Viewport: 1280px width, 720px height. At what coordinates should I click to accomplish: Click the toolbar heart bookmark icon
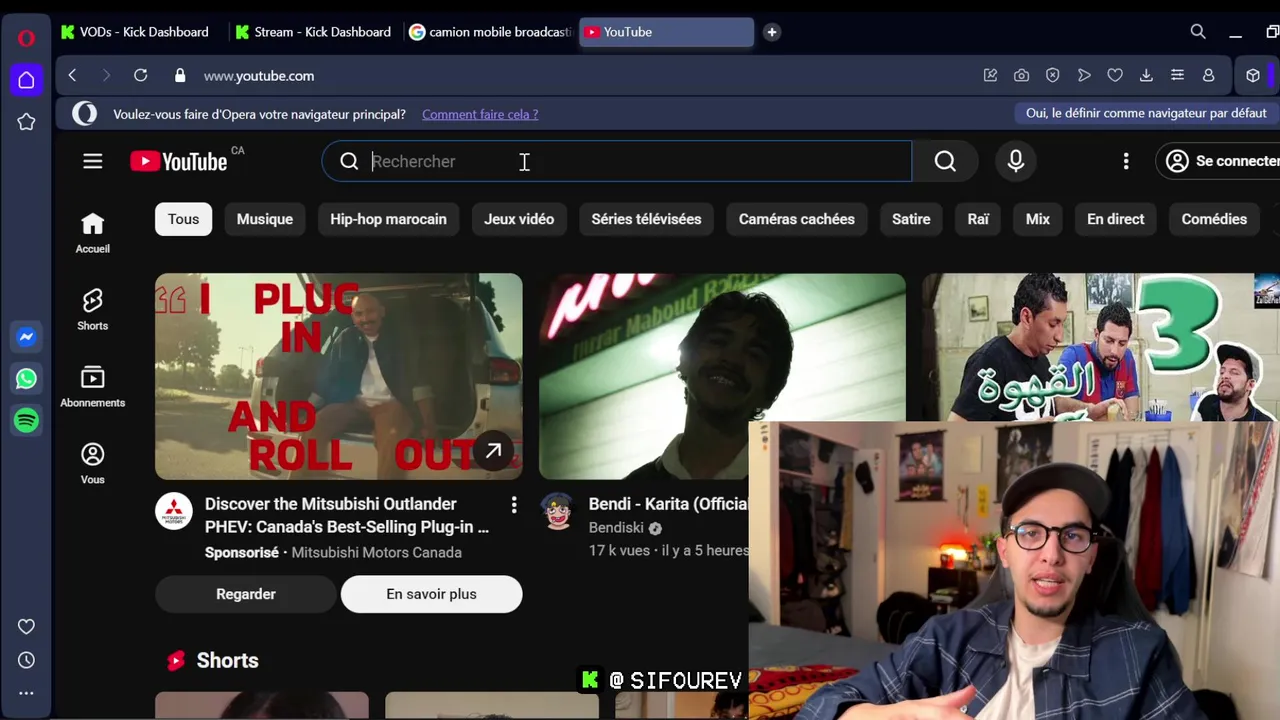pyautogui.click(x=1115, y=75)
